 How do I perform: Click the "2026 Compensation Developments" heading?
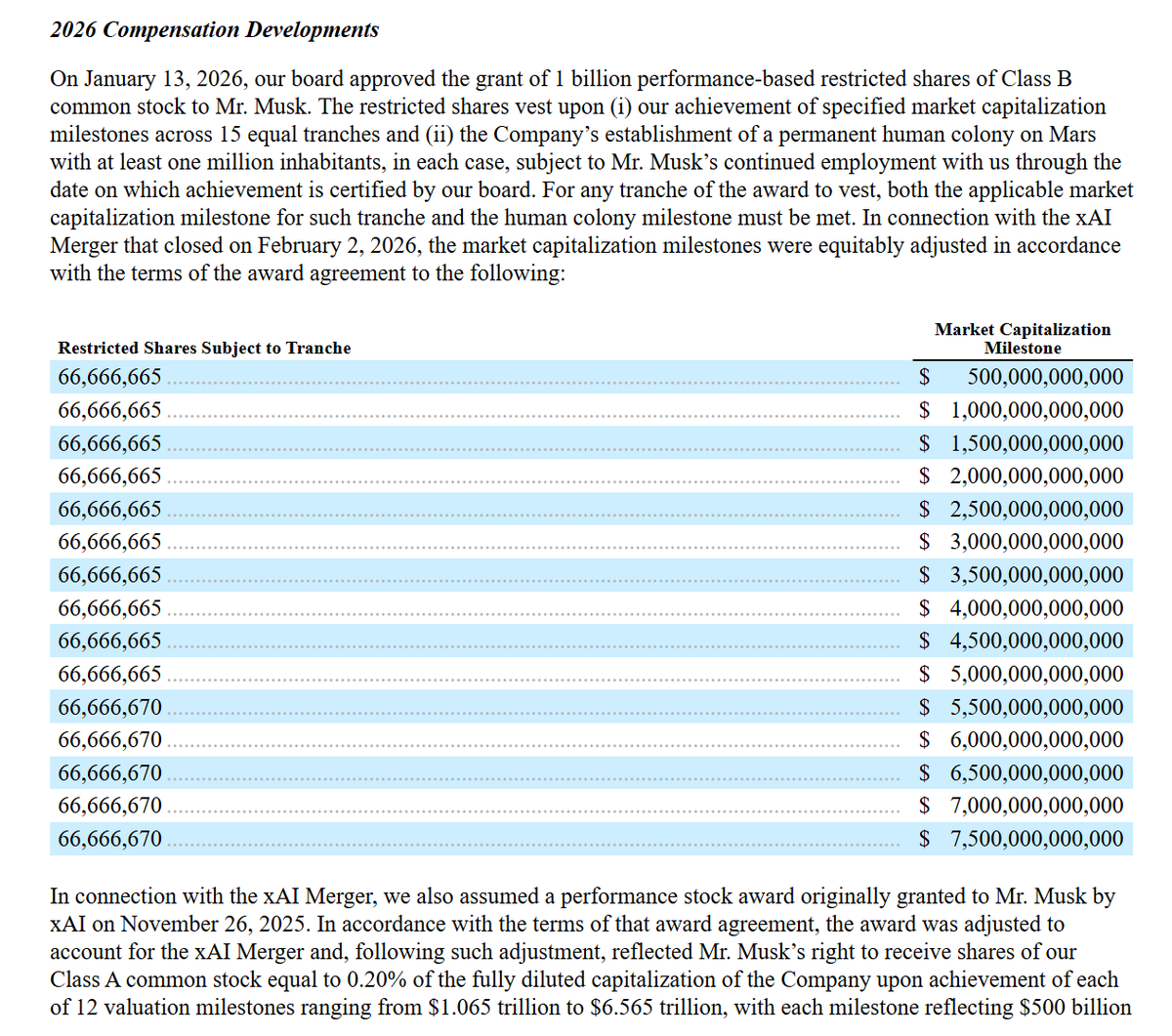pyautogui.click(x=215, y=29)
